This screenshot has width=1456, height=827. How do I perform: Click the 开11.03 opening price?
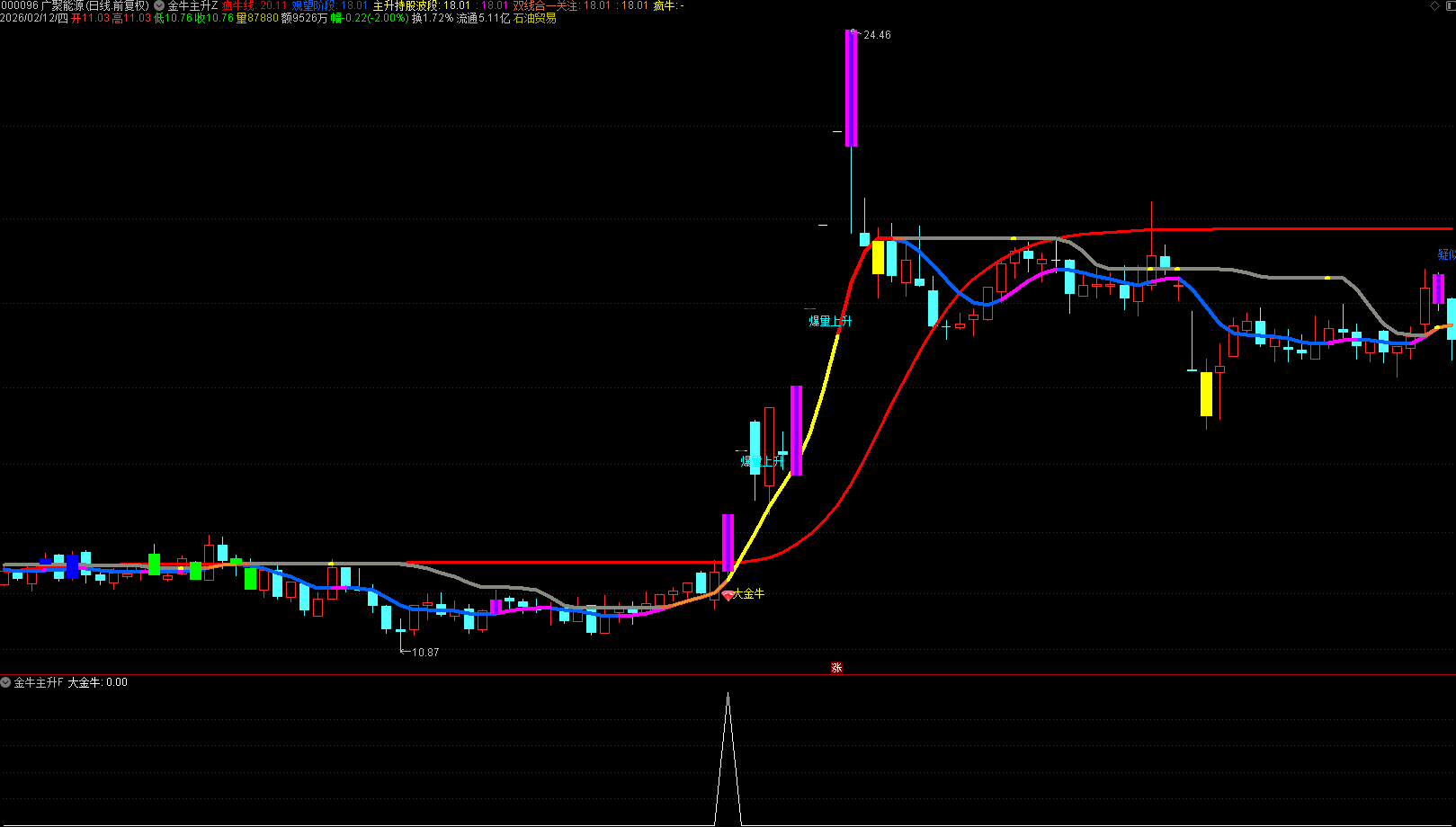tap(90, 18)
